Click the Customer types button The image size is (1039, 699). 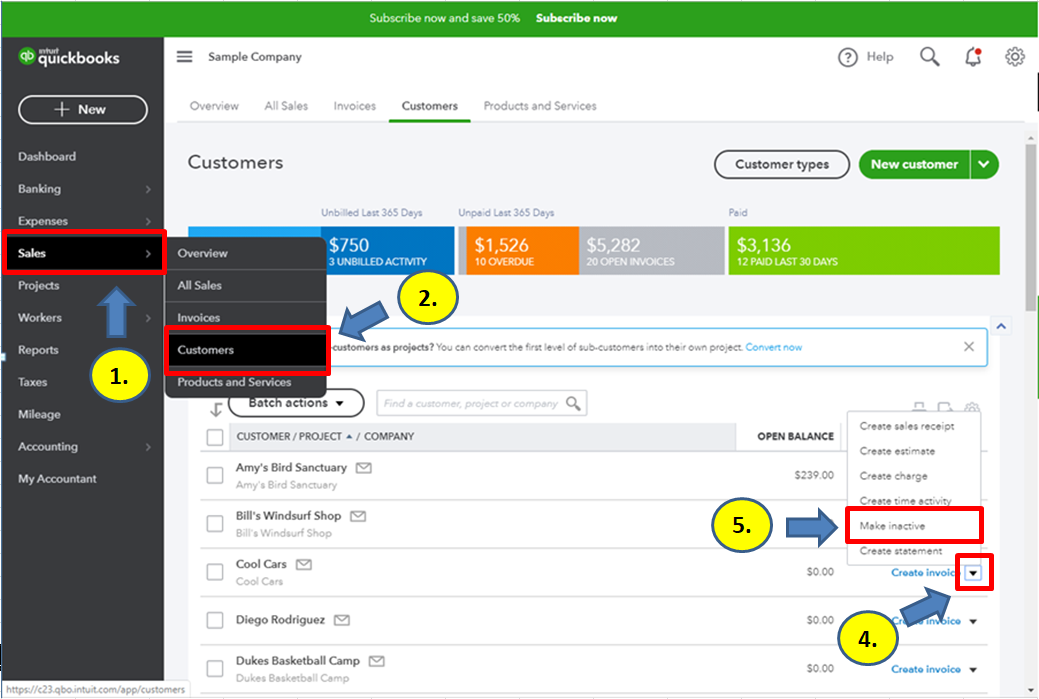tap(782, 164)
